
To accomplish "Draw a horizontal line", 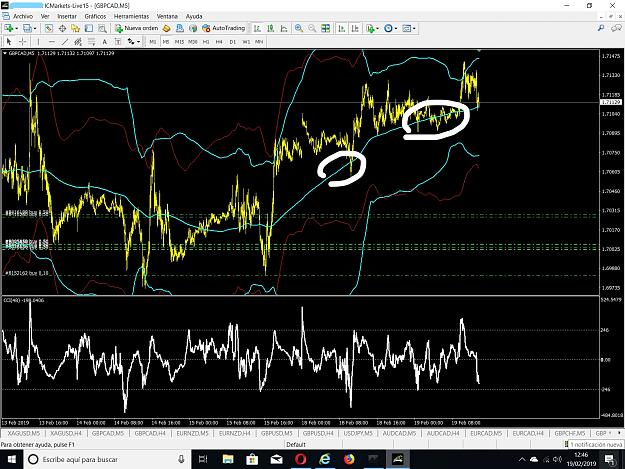I will tap(51, 41).
